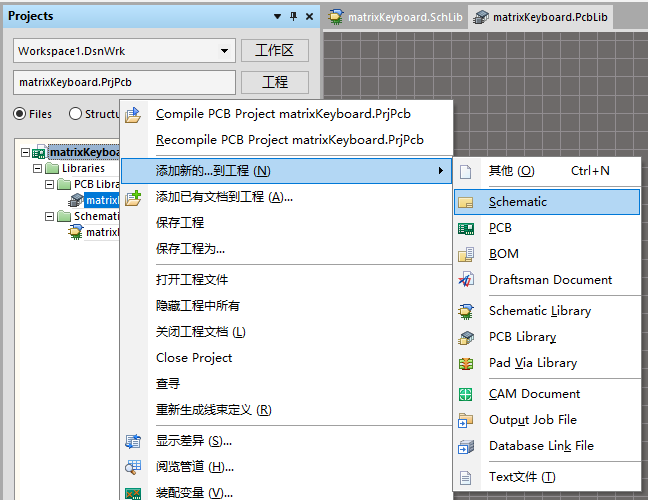
Task: Click the Pad Via Library icon
Action: [466, 363]
